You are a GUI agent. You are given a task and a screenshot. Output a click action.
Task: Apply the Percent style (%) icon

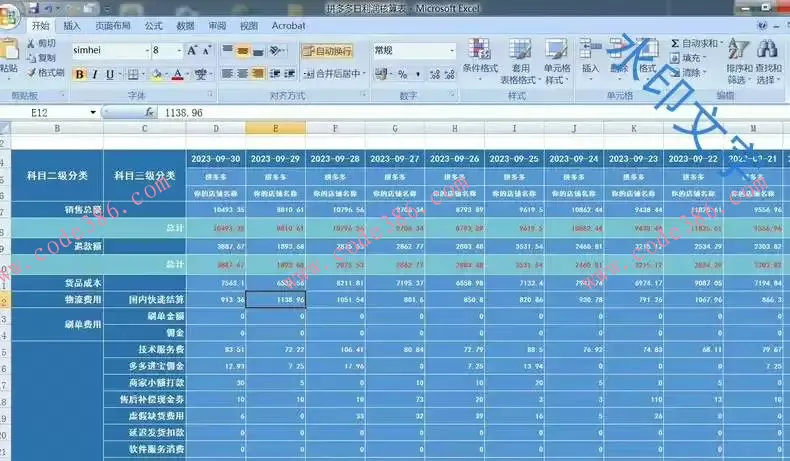pos(403,74)
